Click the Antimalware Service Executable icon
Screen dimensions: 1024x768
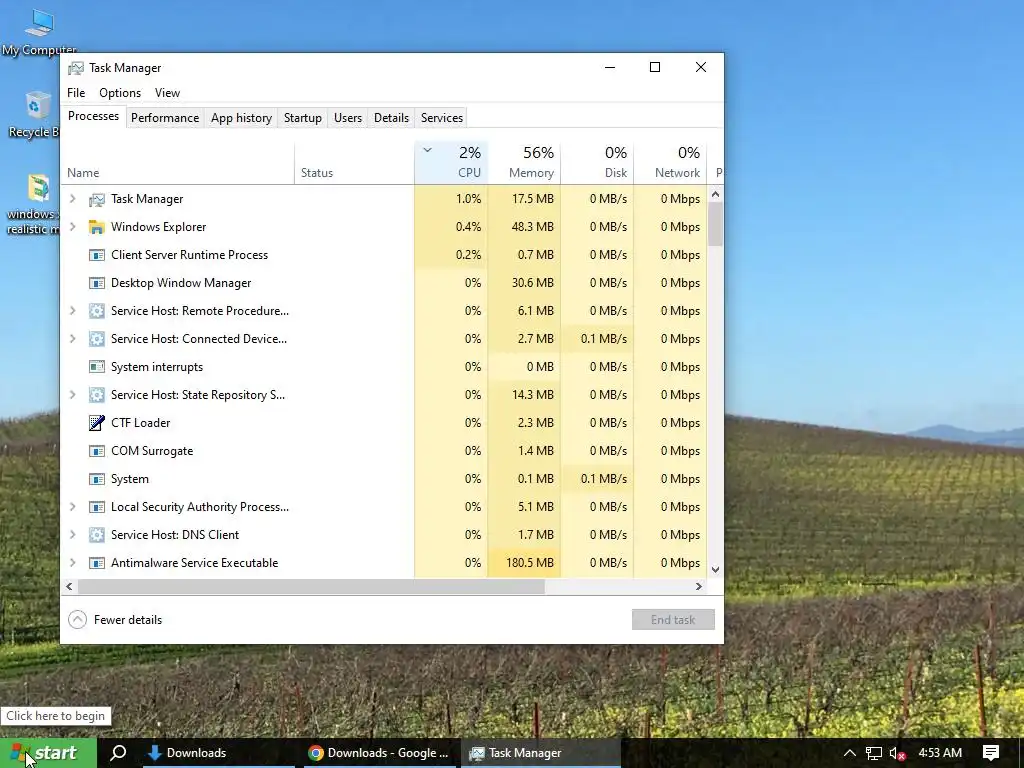[97, 563]
